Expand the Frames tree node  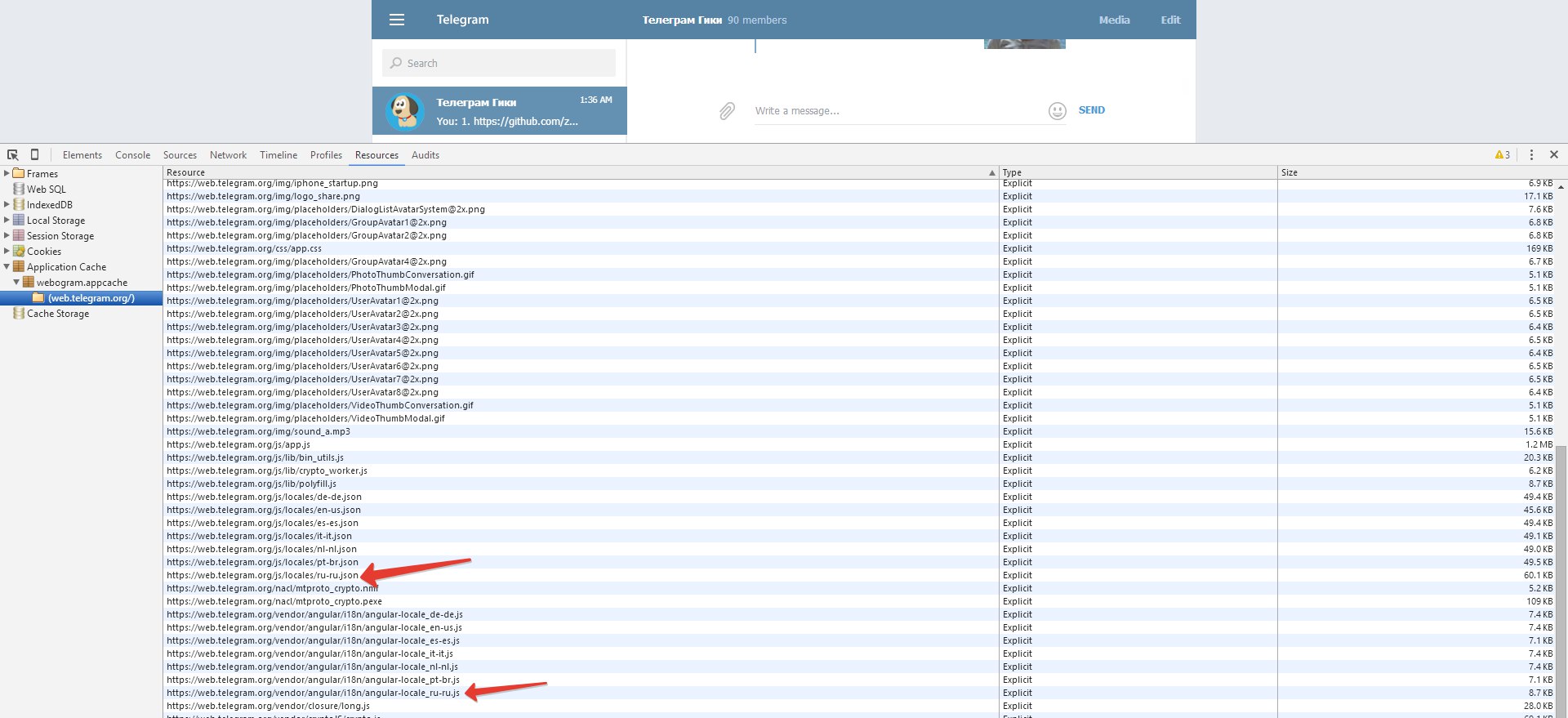[7, 173]
